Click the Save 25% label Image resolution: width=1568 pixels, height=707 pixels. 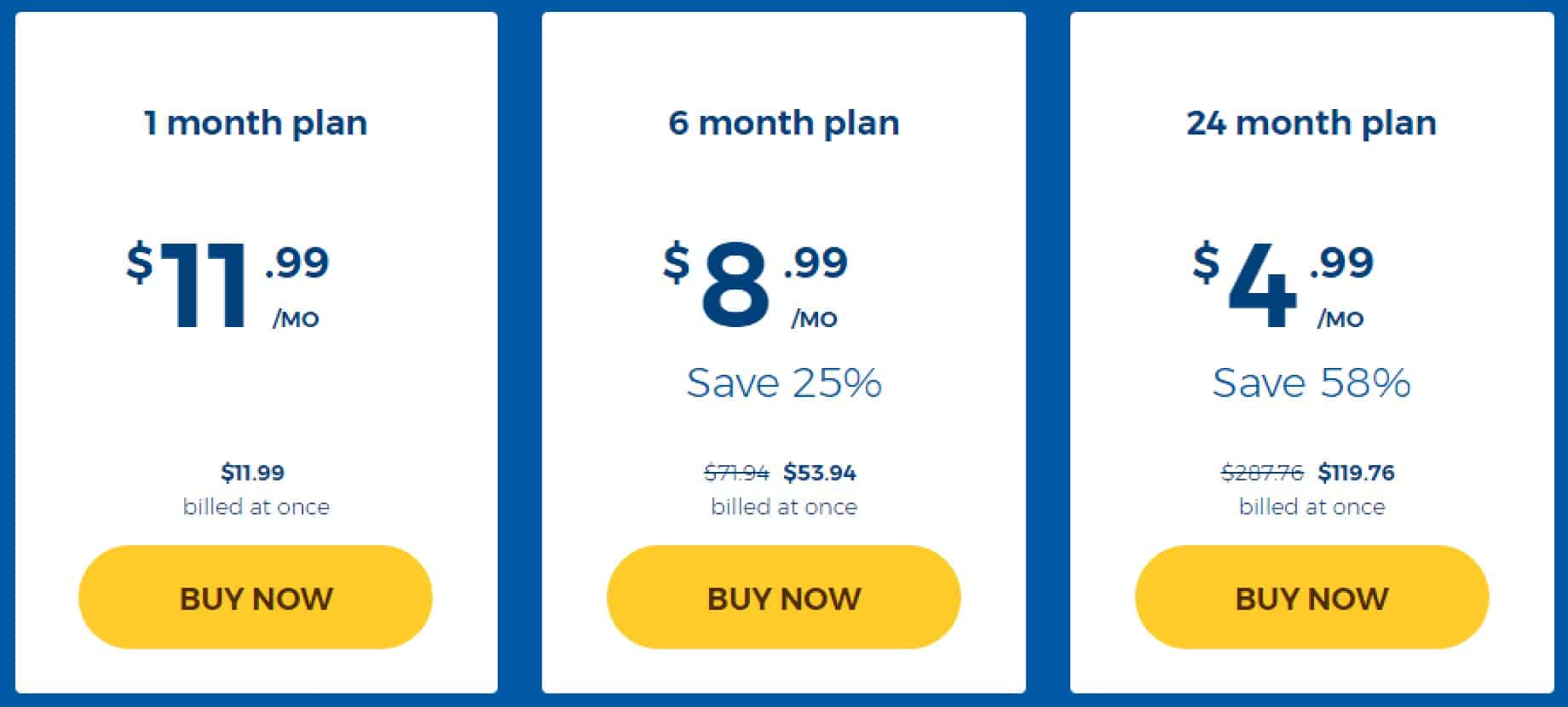pos(784,382)
